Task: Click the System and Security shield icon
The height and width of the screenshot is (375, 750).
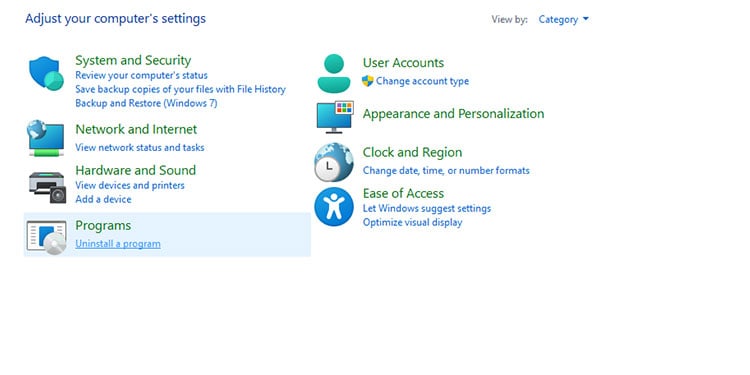Action: coord(46,74)
